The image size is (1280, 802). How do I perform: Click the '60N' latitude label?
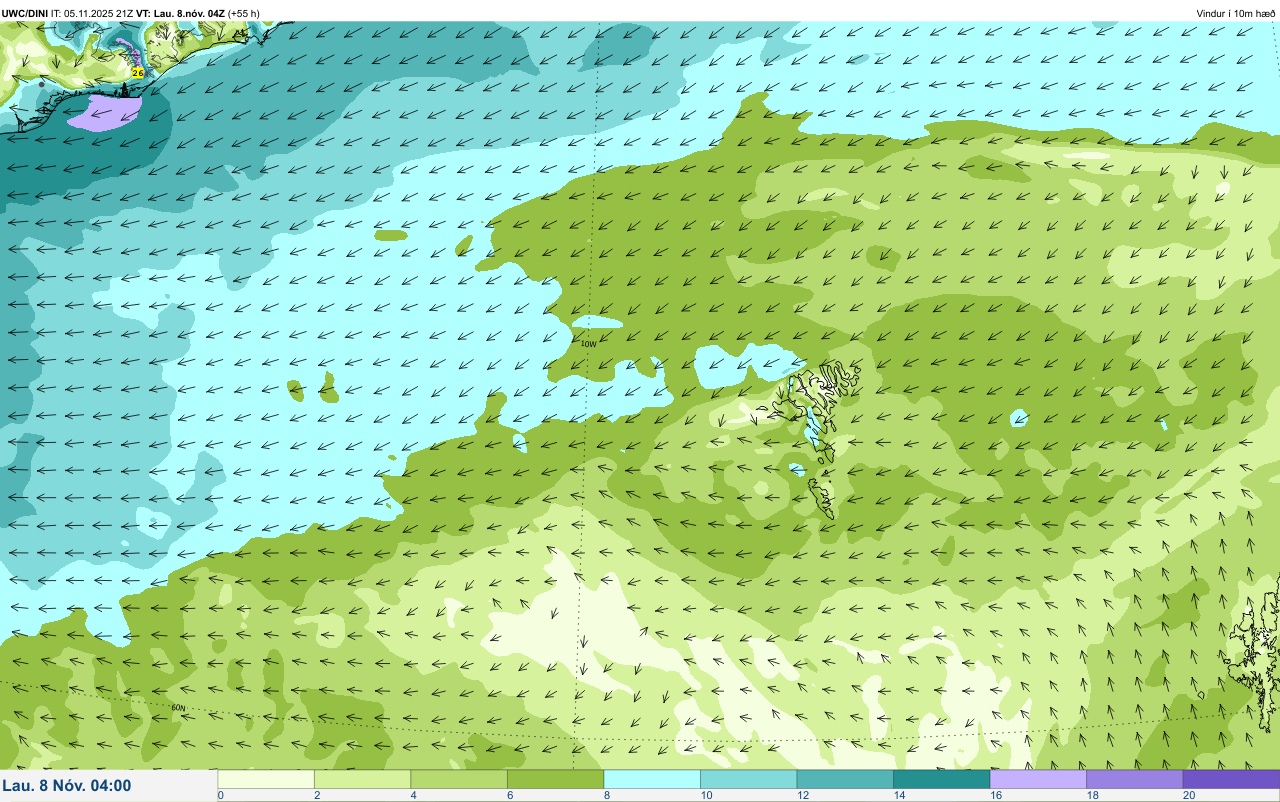pos(179,708)
